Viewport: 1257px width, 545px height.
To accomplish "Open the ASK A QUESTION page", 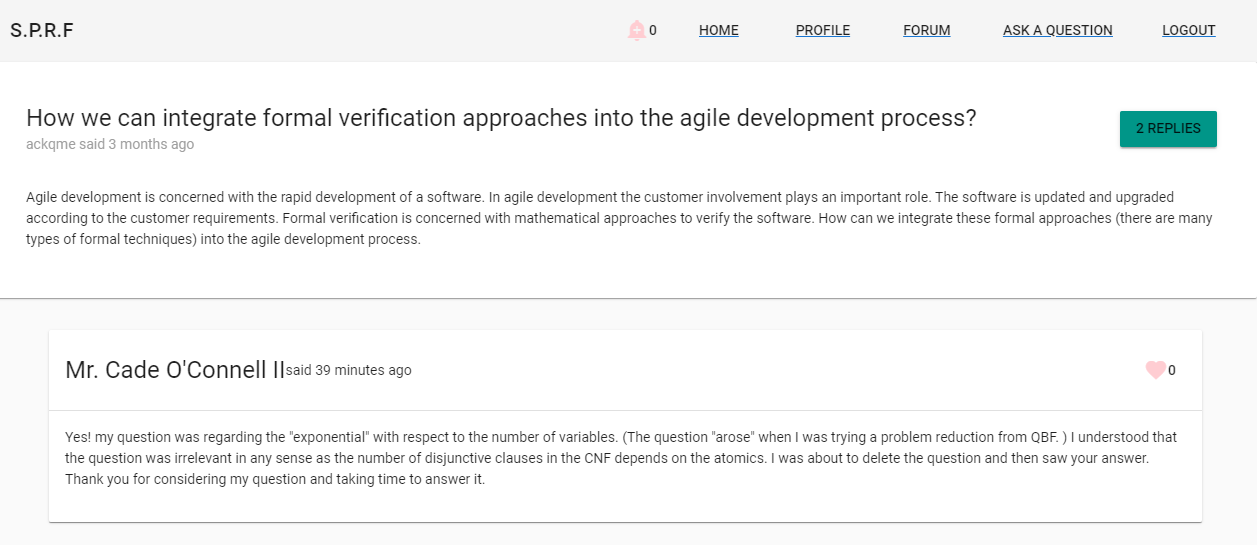I will (x=1057, y=31).
